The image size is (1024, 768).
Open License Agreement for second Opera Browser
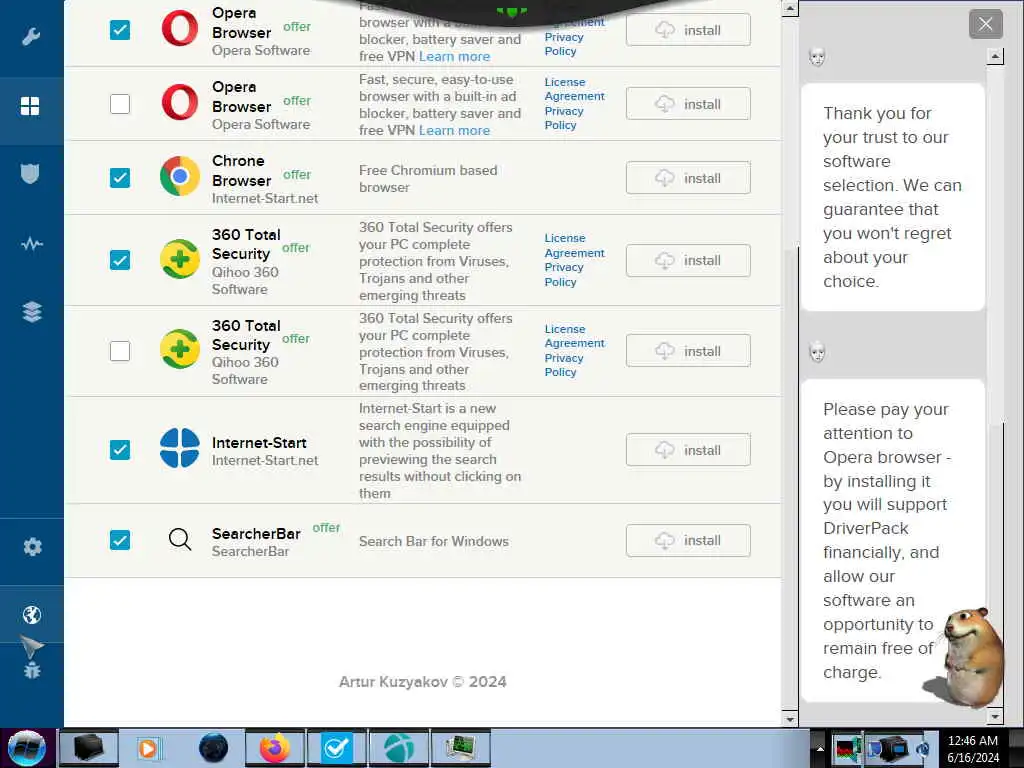tap(575, 89)
